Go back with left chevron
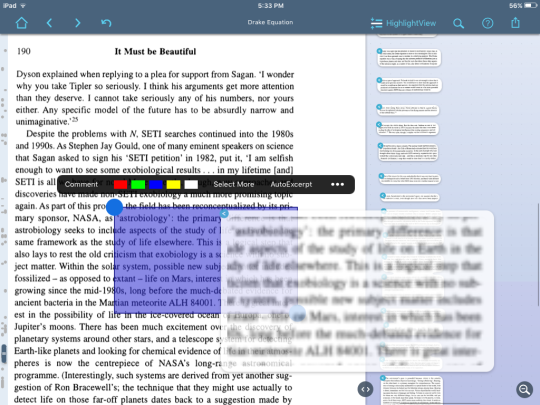The width and height of the screenshot is (540, 405). click(49, 23)
